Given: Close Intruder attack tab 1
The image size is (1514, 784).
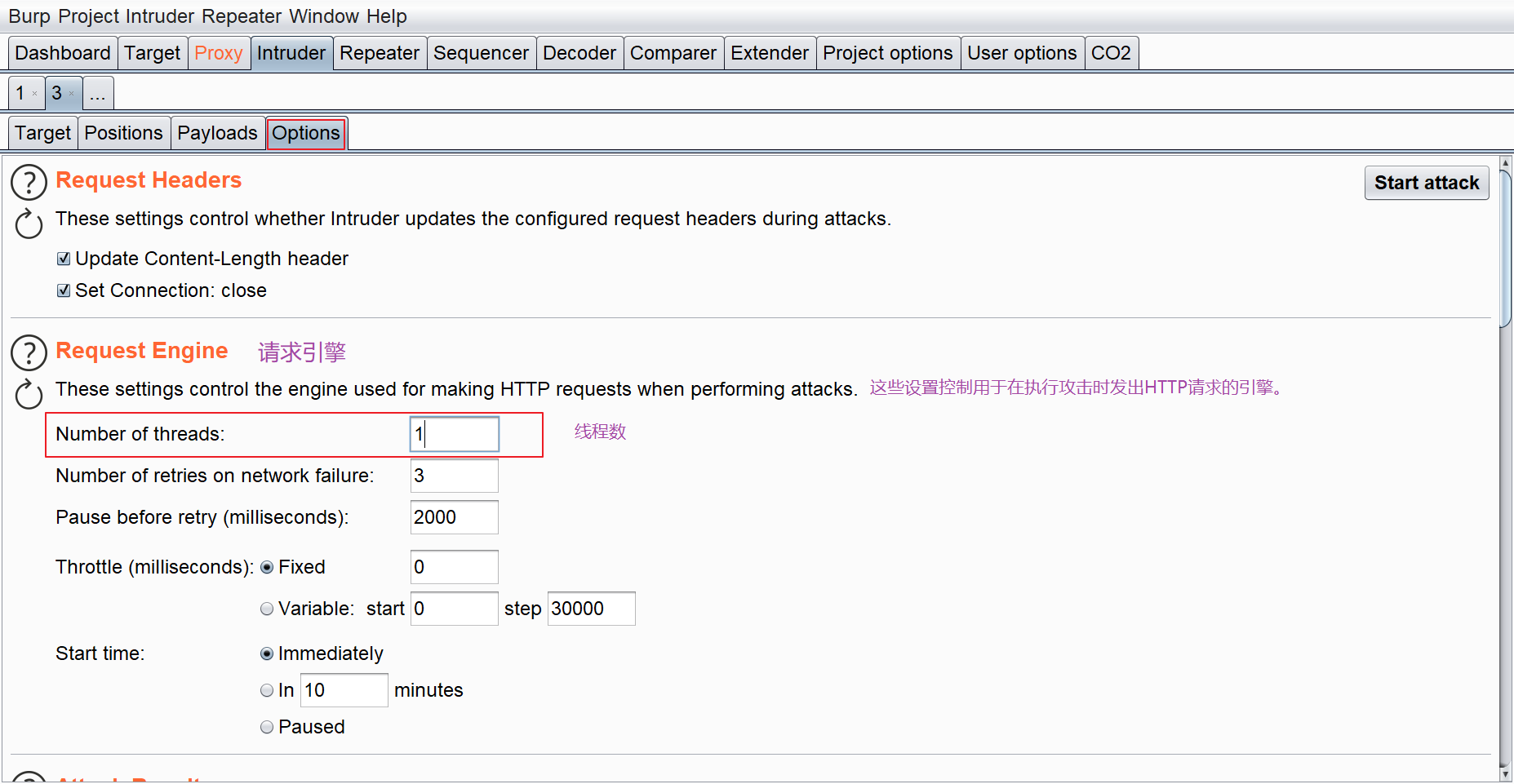Looking at the screenshot, I should coord(34,94).
